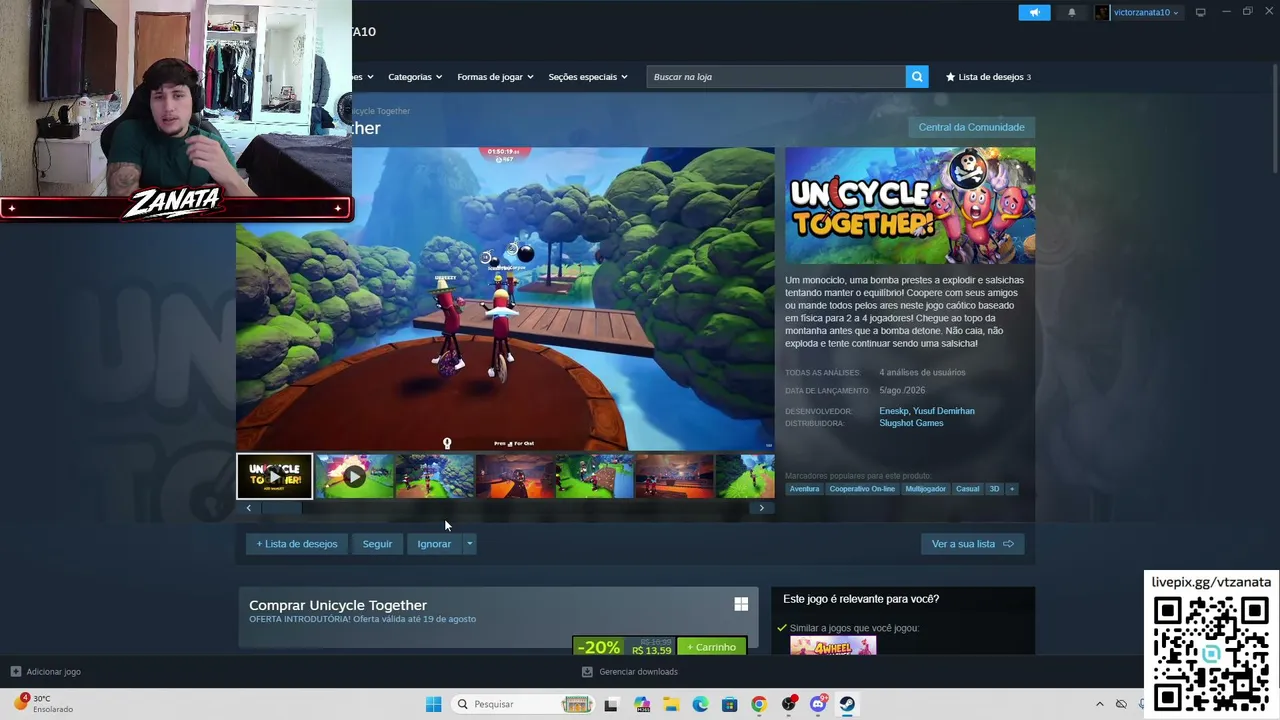This screenshot has width=1280, height=720.
Task: Open the dropdown arrow beside Ignorar
Action: click(469, 544)
